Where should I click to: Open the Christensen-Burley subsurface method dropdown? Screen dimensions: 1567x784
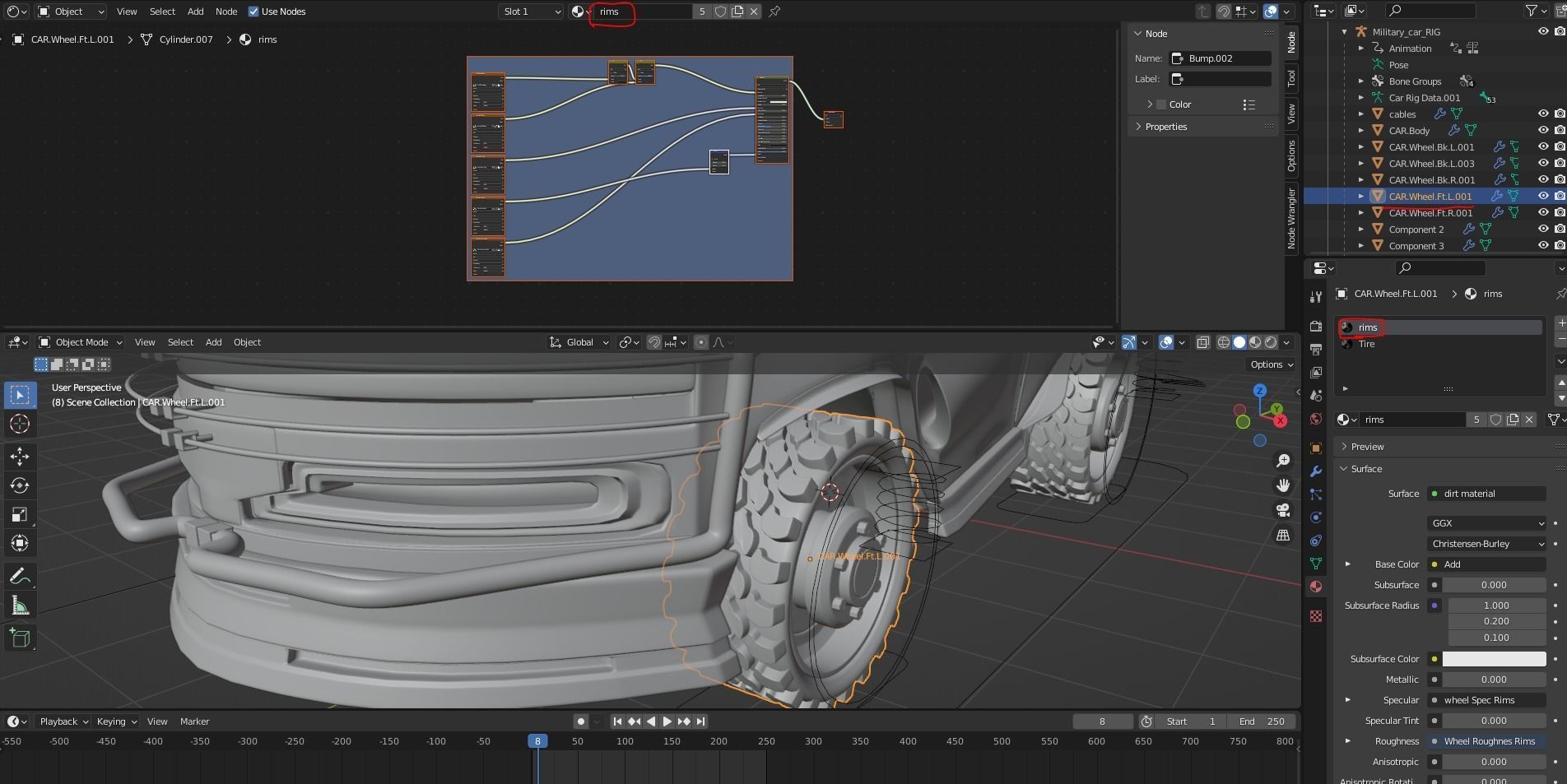(1486, 544)
